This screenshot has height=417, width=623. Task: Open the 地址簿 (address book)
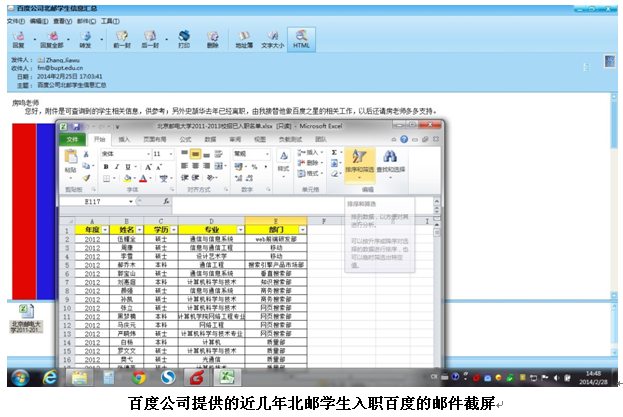[x=244, y=39]
